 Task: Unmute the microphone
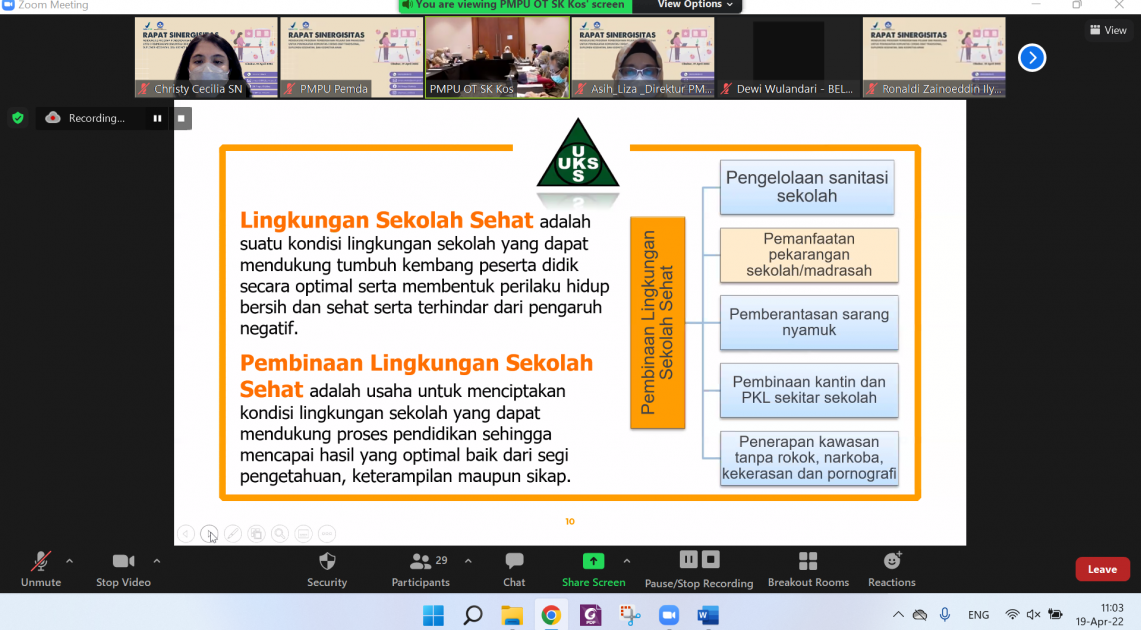click(x=41, y=568)
